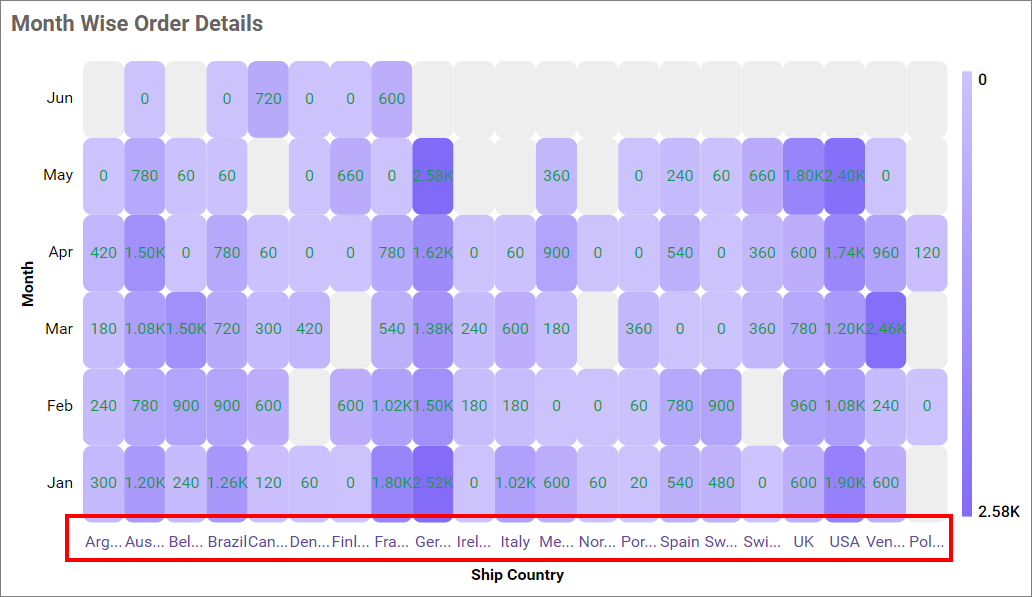Select the Jun label on the Month axis
The image size is (1032, 597).
60,98
